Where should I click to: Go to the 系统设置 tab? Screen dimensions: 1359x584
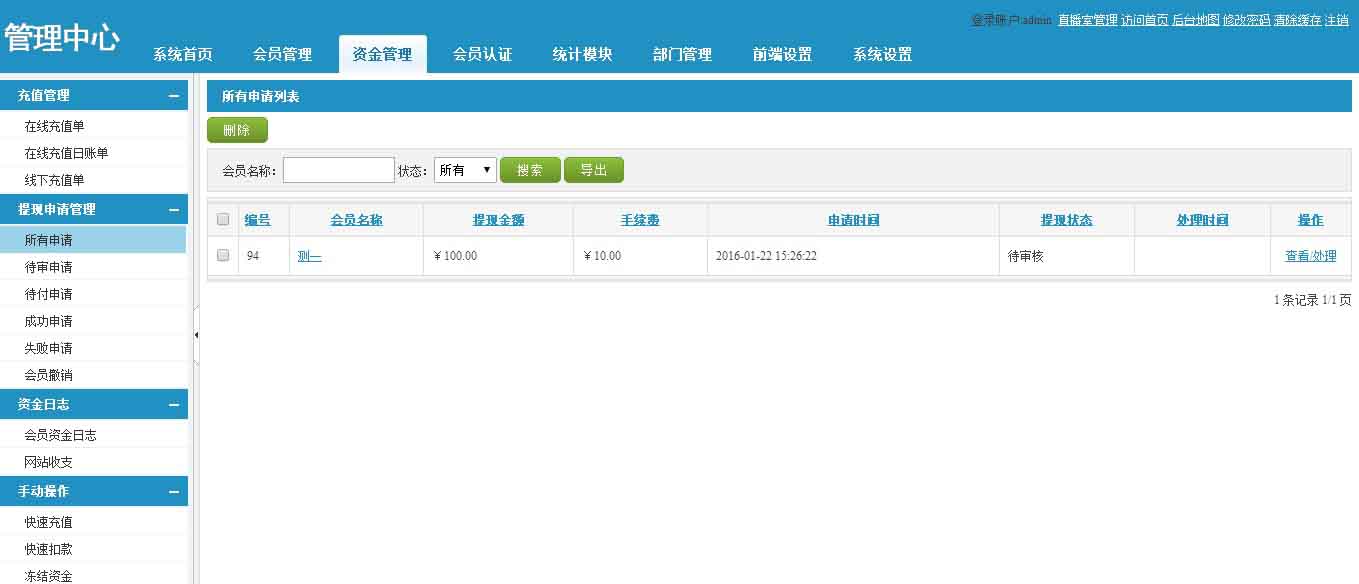pyautogui.click(x=882, y=54)
